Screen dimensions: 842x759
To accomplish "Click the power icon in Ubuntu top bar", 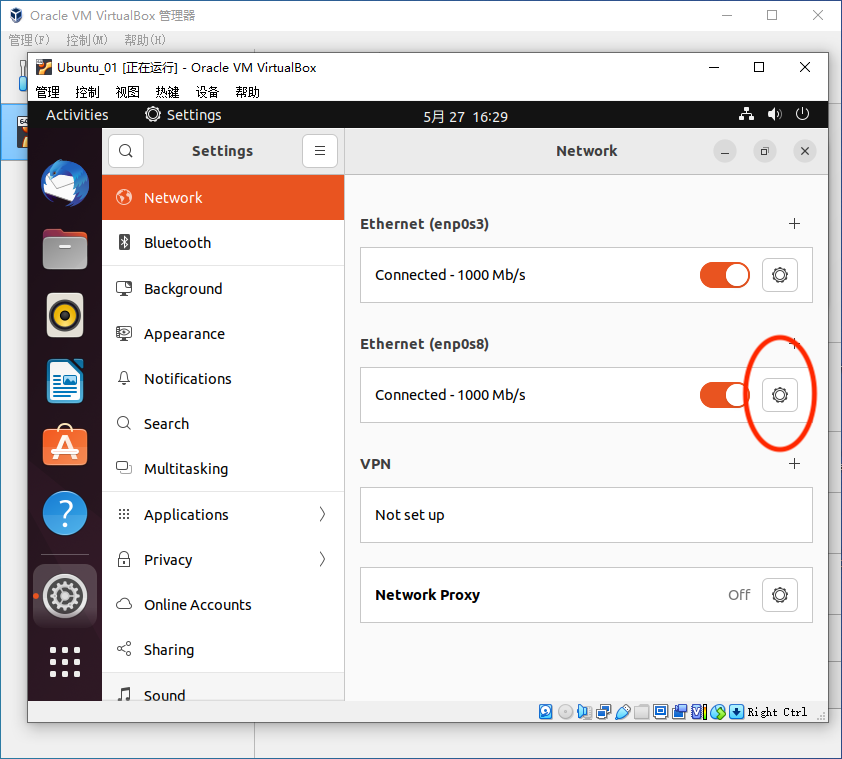I will 802,114.
